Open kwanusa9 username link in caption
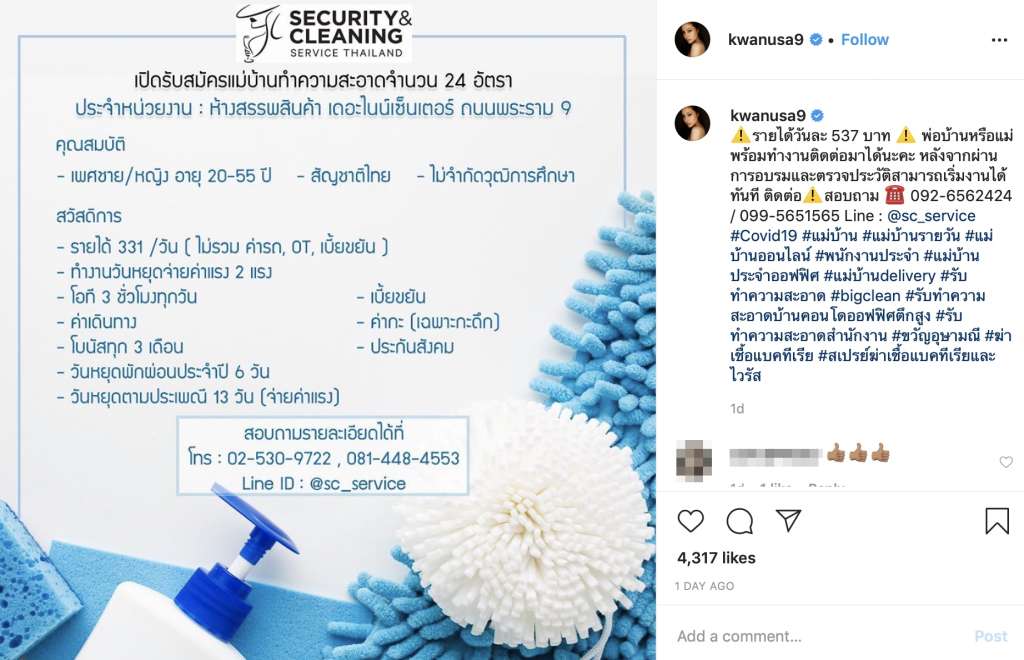This screenshot has width=1024, height=660. coord(768,116)
